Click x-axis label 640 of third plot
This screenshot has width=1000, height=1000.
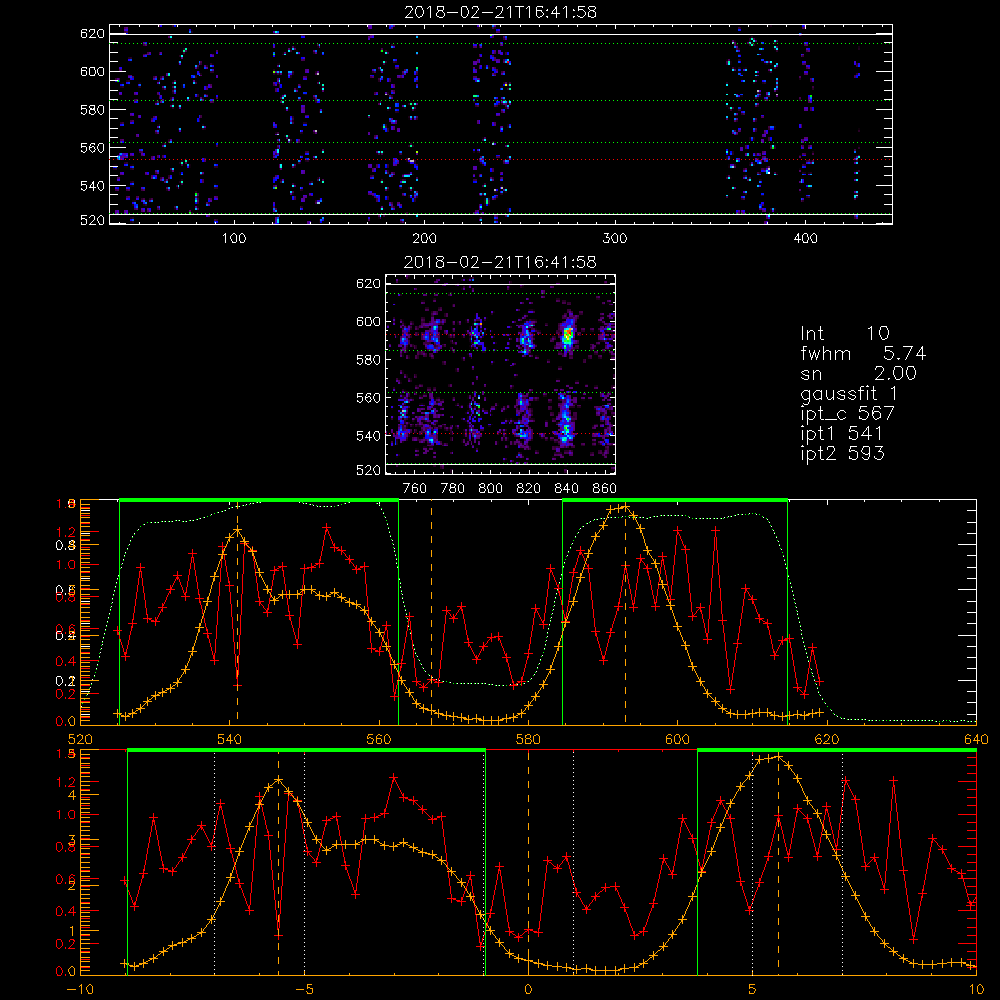pyautogui.click(x=976, y=740)
